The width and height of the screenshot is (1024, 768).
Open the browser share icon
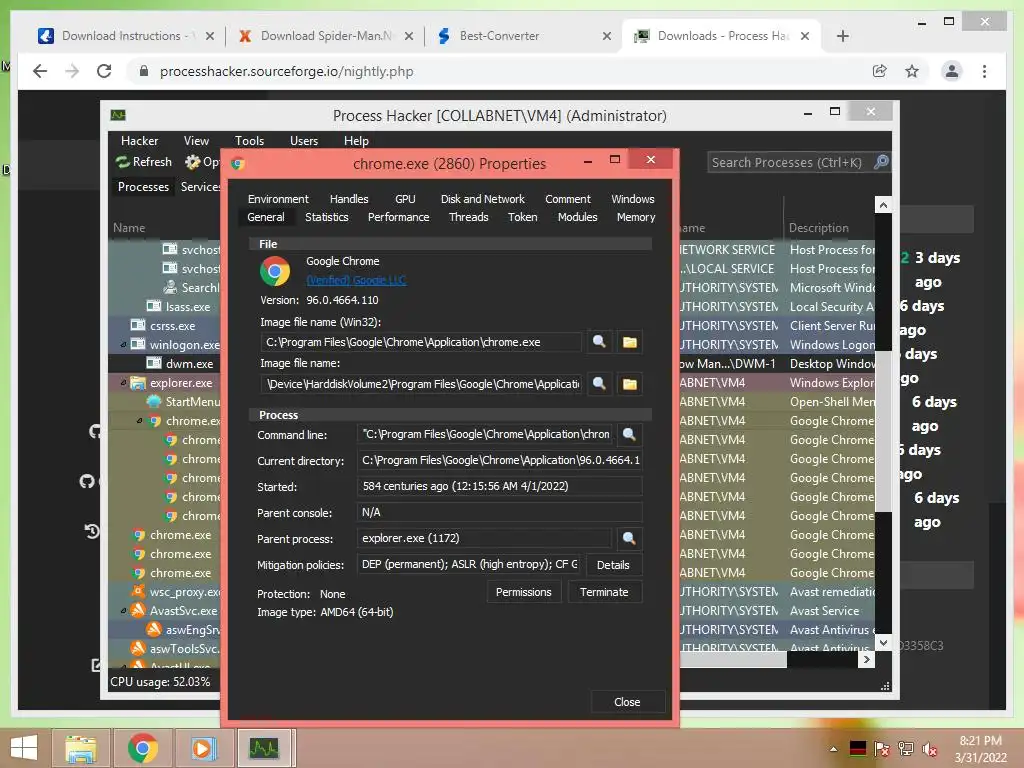880,71
